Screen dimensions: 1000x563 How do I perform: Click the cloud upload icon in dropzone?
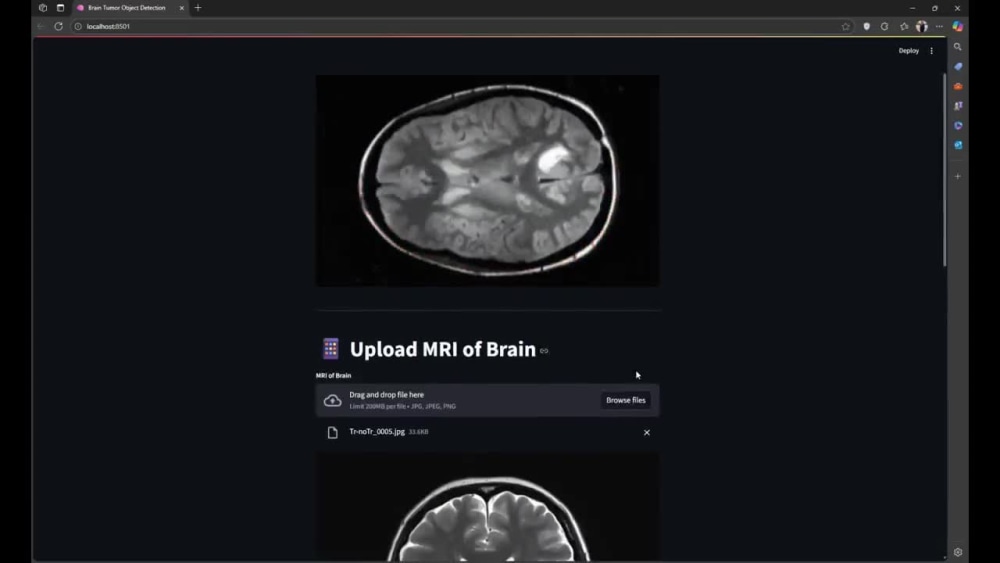tap(332, 400)
